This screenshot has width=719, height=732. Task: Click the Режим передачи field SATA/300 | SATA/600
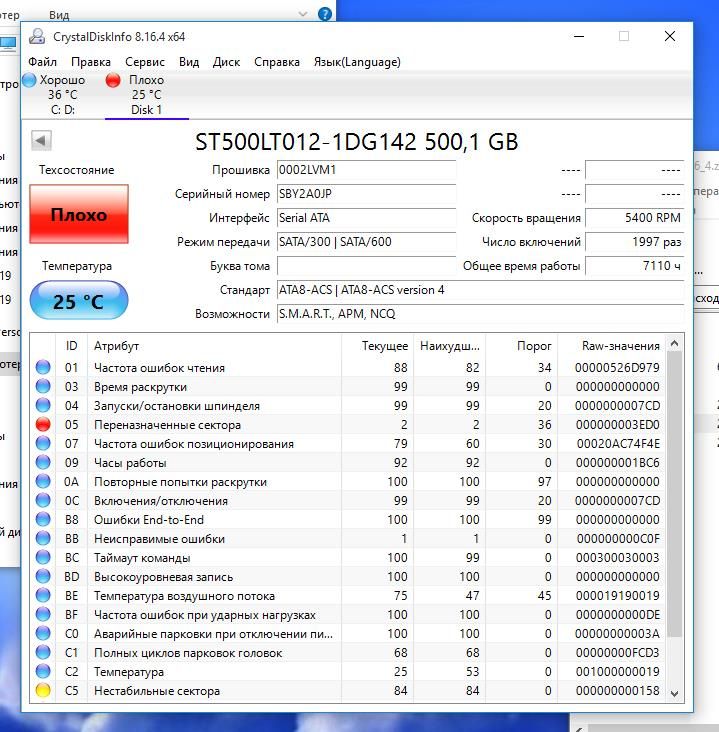pos(367,242)
